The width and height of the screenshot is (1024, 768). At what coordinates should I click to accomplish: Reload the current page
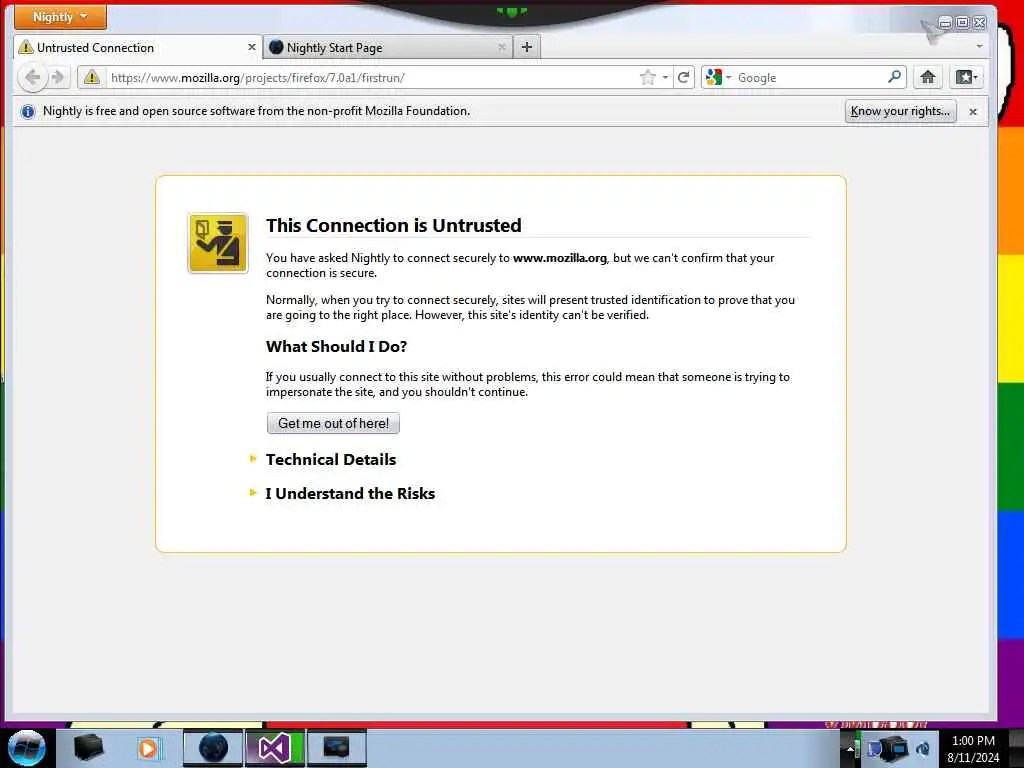684,78
